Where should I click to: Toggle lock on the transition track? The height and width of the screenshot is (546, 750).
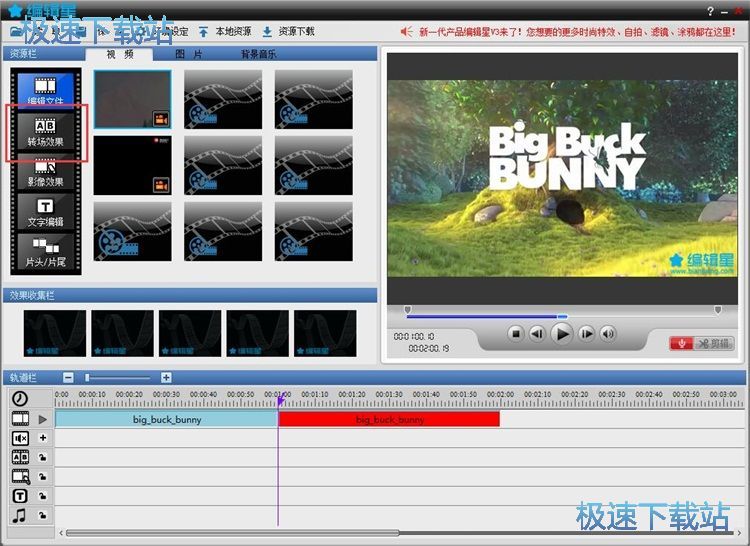(x=43, y=457)
